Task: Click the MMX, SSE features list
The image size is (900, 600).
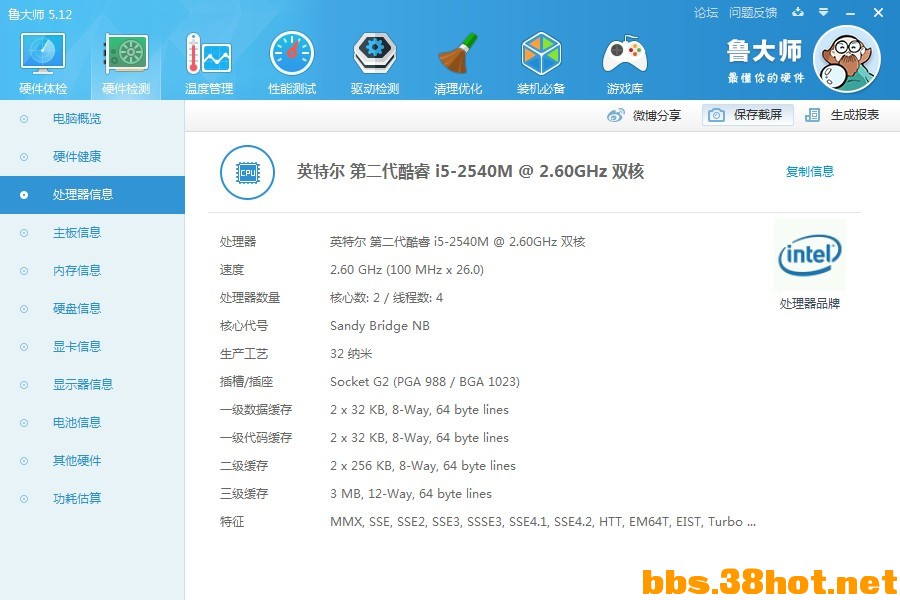Action: [x=542, y=522]
